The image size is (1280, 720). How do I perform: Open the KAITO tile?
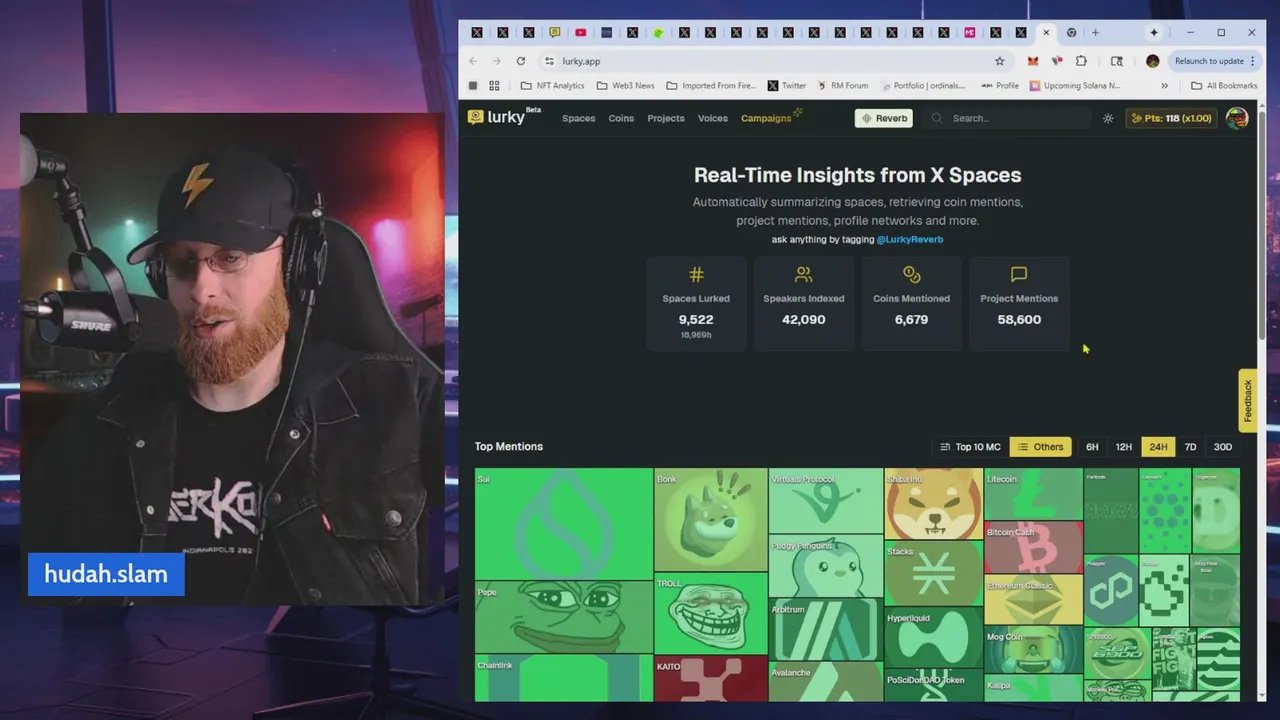(711, 678)
